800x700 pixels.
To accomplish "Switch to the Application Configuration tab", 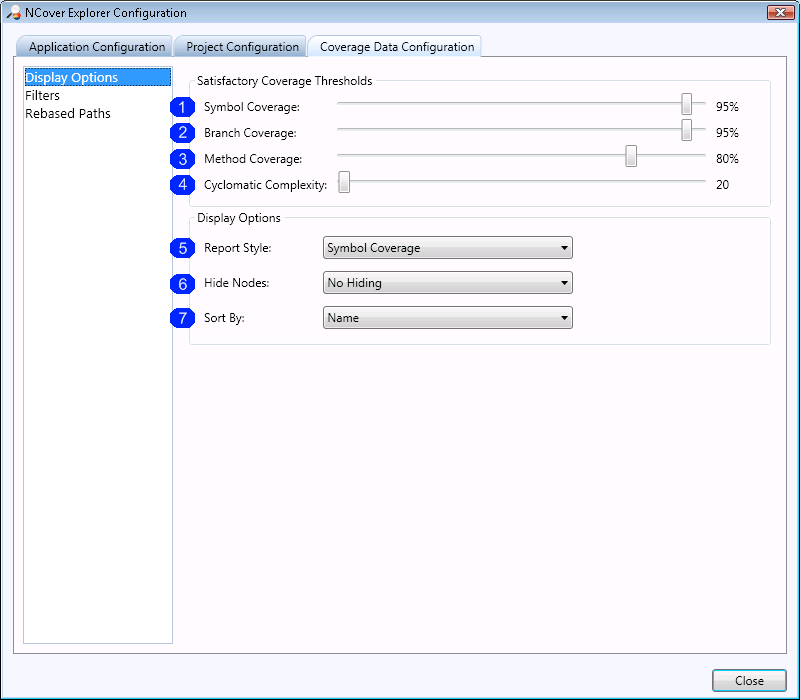I will [x=95, y=46].
